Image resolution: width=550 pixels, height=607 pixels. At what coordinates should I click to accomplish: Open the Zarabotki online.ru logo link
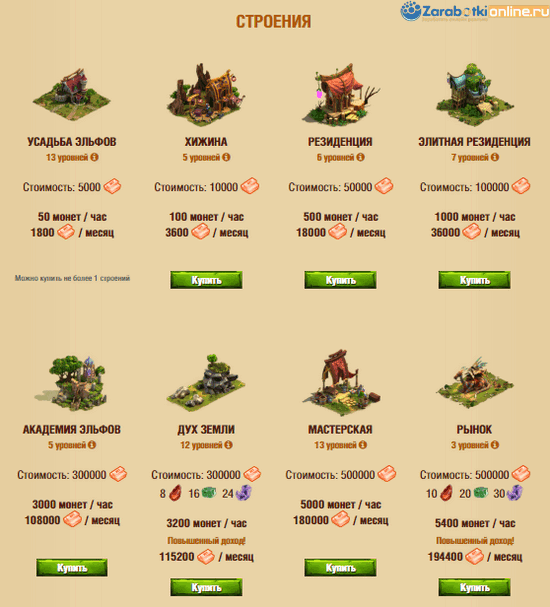[475, 11]
